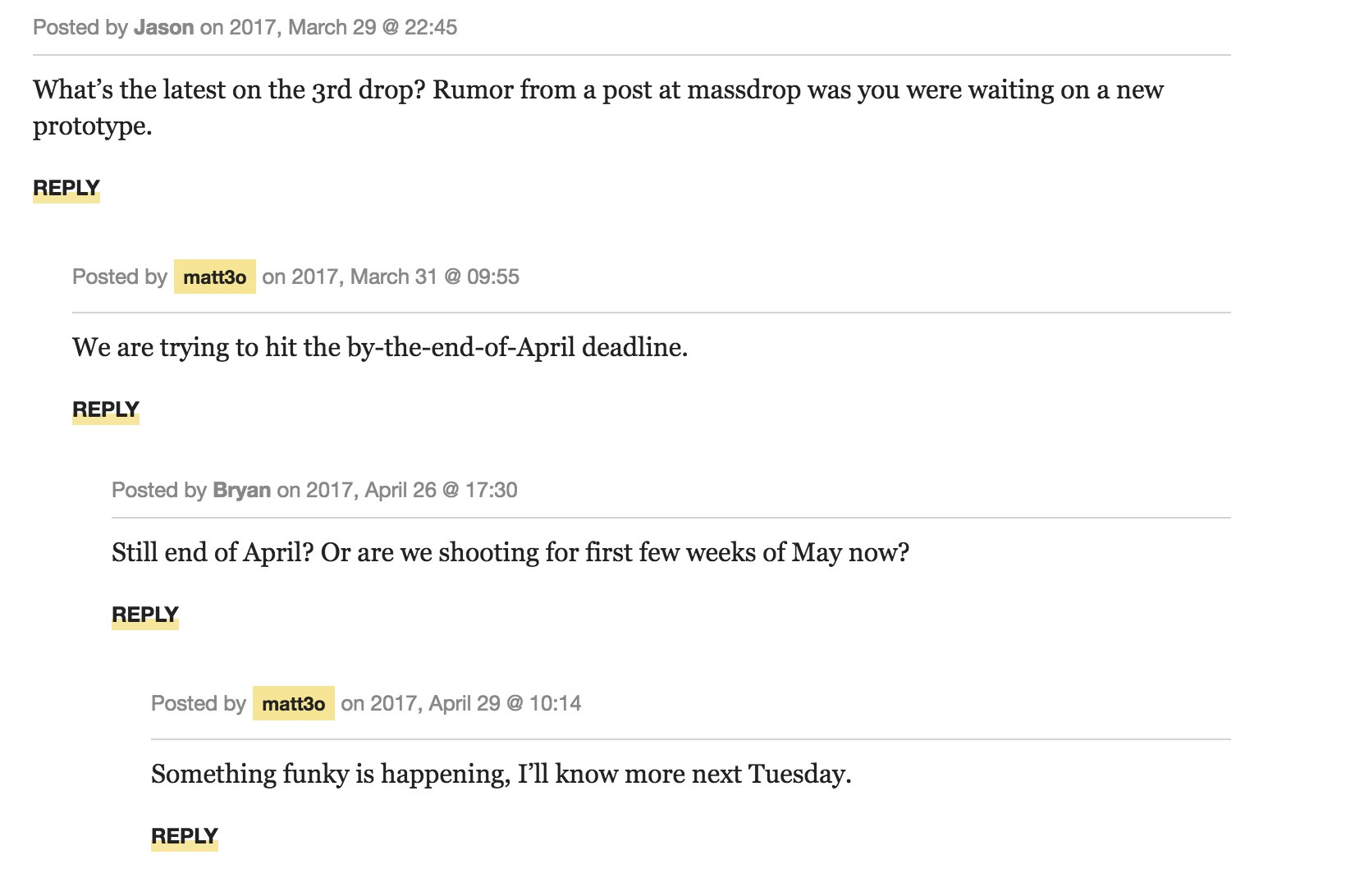Reply to Jason's comment about the 3rd drop

pos(66,188)
